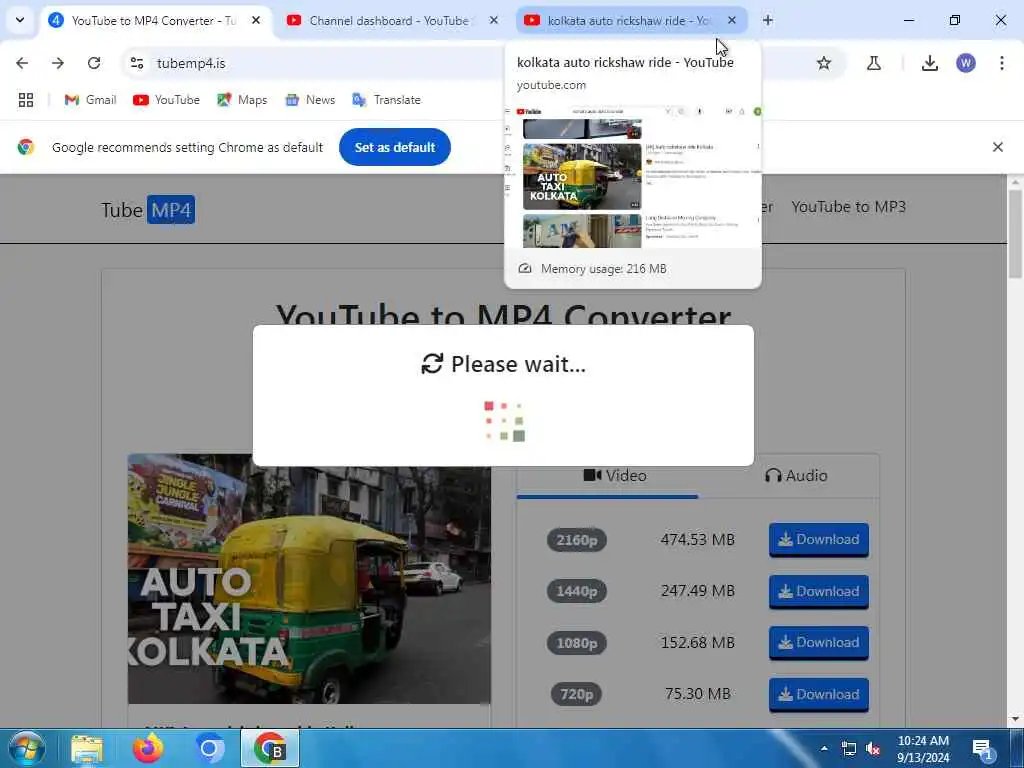Open the downloads panel

point(930,63)
